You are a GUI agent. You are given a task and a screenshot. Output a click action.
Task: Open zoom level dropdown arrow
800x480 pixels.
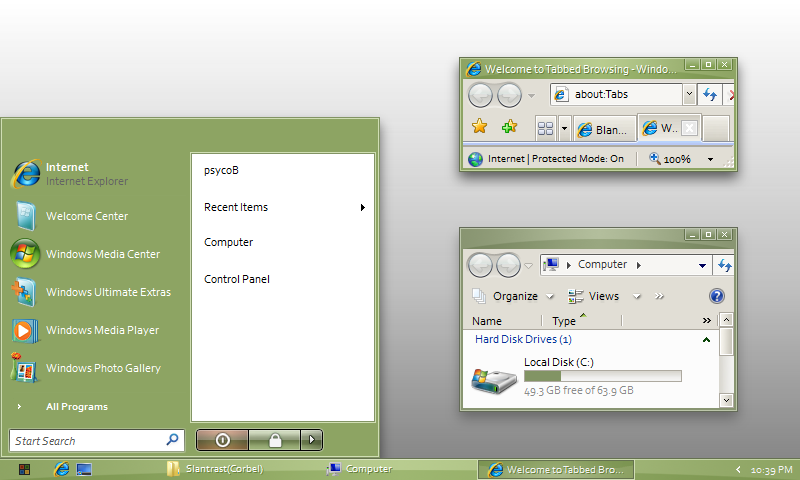710,160
